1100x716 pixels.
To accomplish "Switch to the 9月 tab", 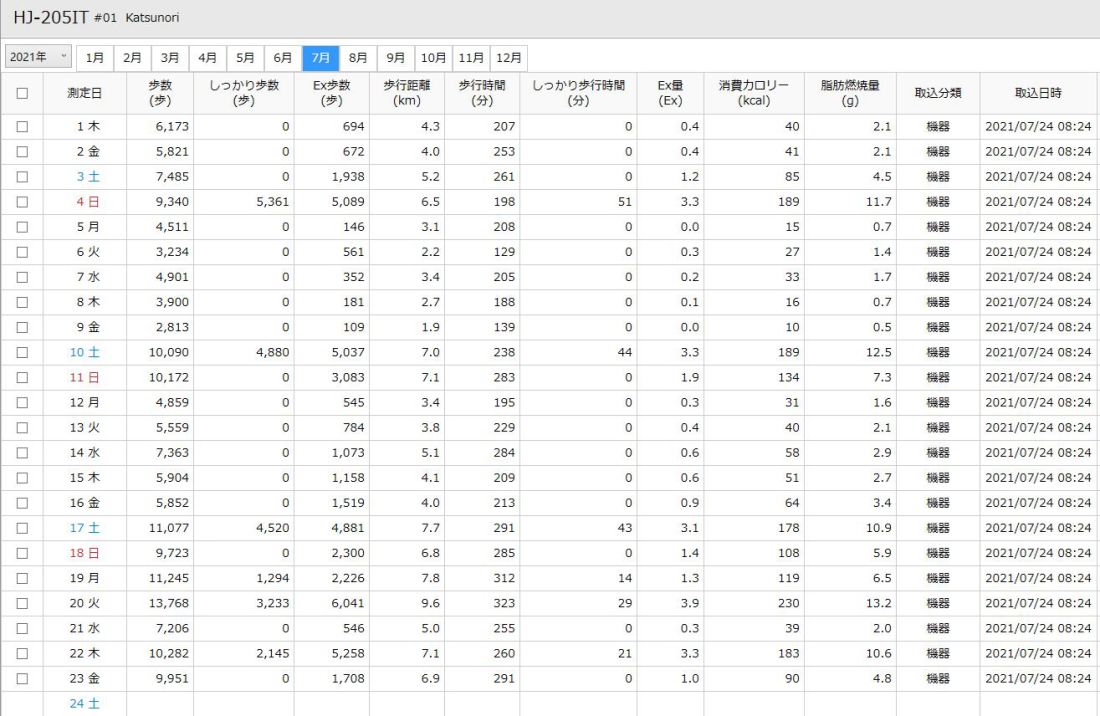I will (396, 58).
